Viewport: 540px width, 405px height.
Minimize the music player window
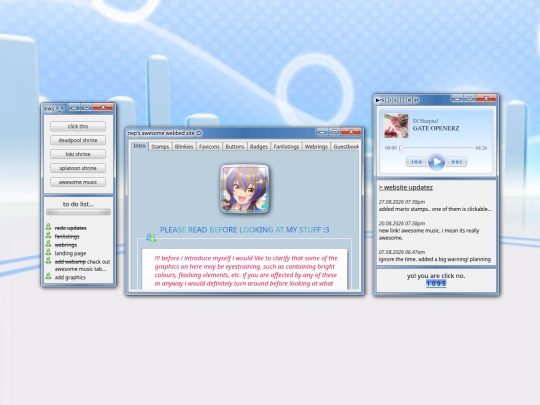click(x=457, y=98)
